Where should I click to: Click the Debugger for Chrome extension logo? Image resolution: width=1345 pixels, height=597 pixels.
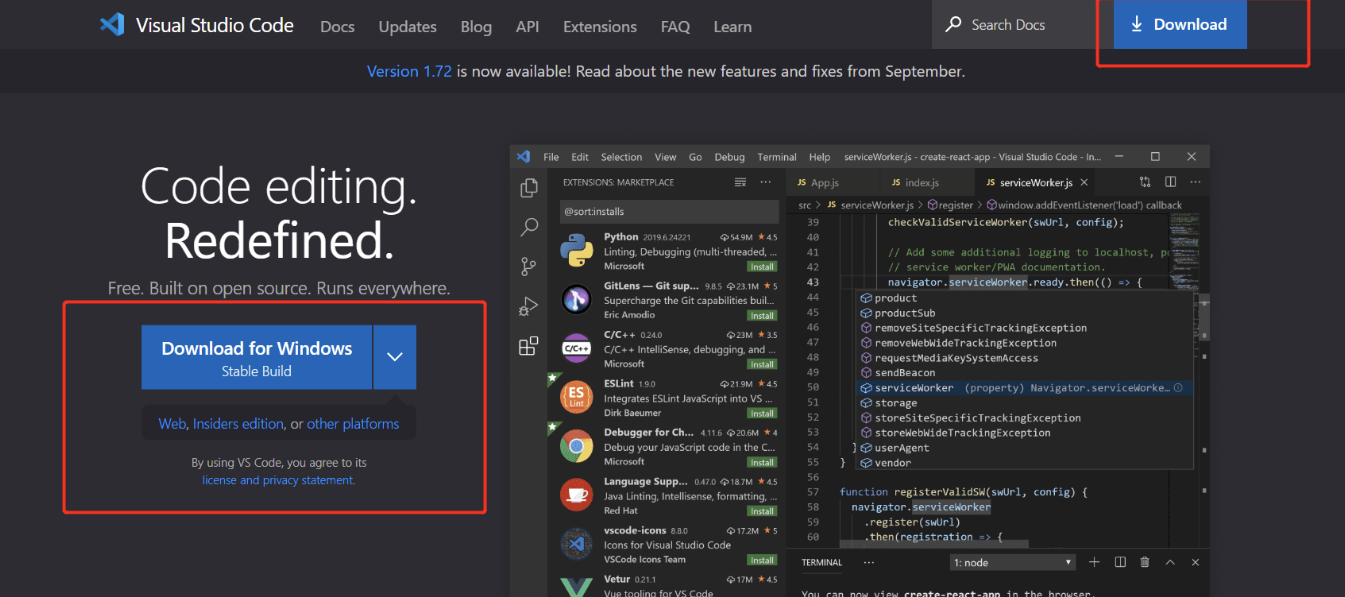pyautogui.click(x=577, y=446)
